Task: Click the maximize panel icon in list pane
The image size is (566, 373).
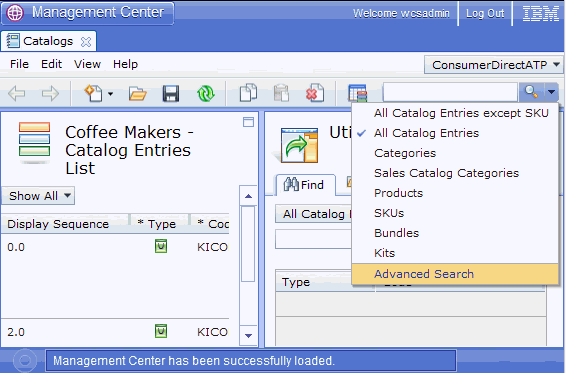Action: point(248,122)
